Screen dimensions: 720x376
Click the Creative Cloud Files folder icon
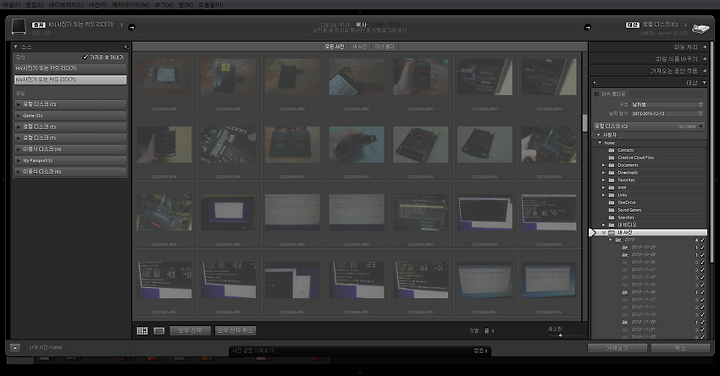tap(611, 157)
